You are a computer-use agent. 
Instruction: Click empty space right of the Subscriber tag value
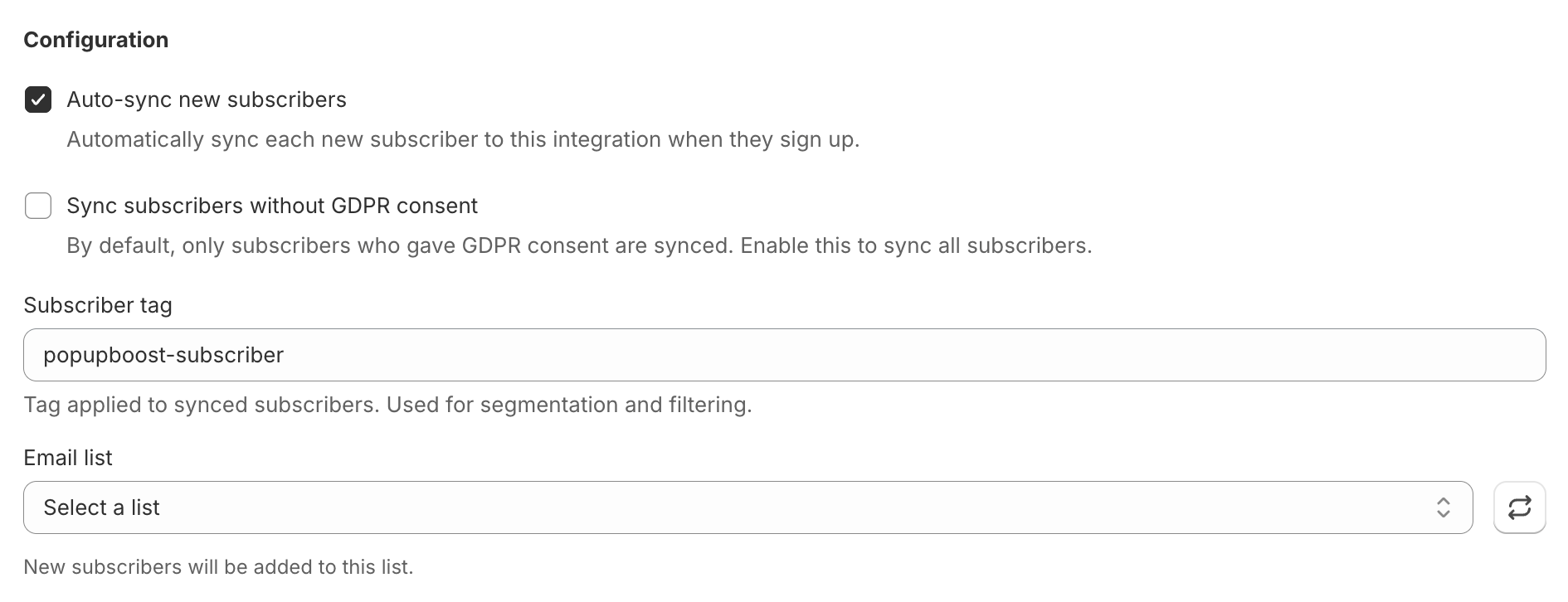913,355
